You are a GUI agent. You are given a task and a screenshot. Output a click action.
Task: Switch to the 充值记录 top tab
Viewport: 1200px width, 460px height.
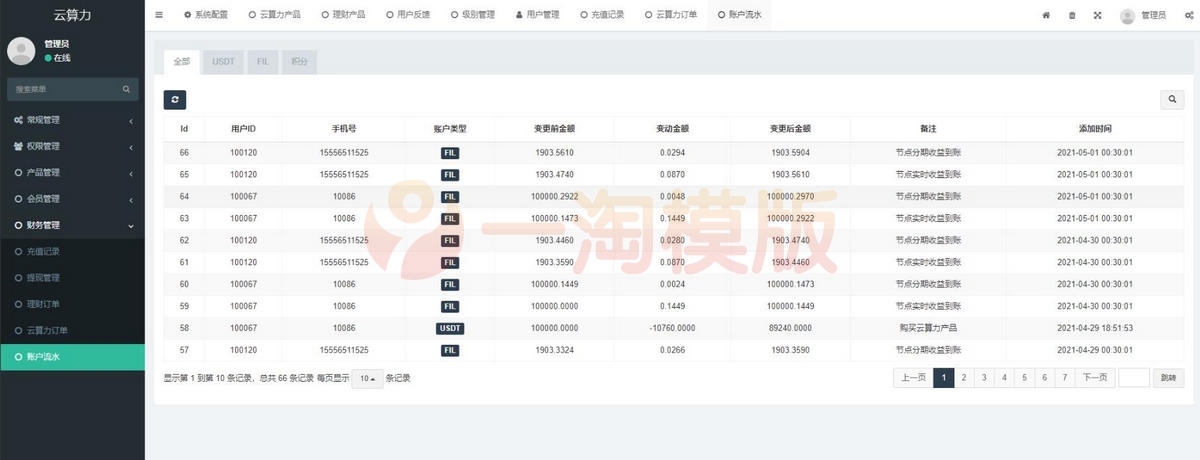602,15
